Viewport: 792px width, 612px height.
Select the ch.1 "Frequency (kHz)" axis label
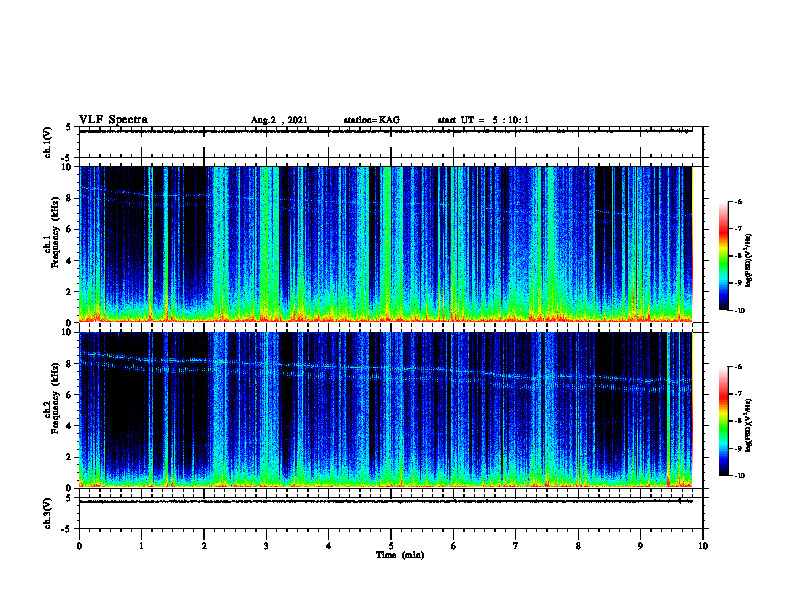tap(55, 230)
